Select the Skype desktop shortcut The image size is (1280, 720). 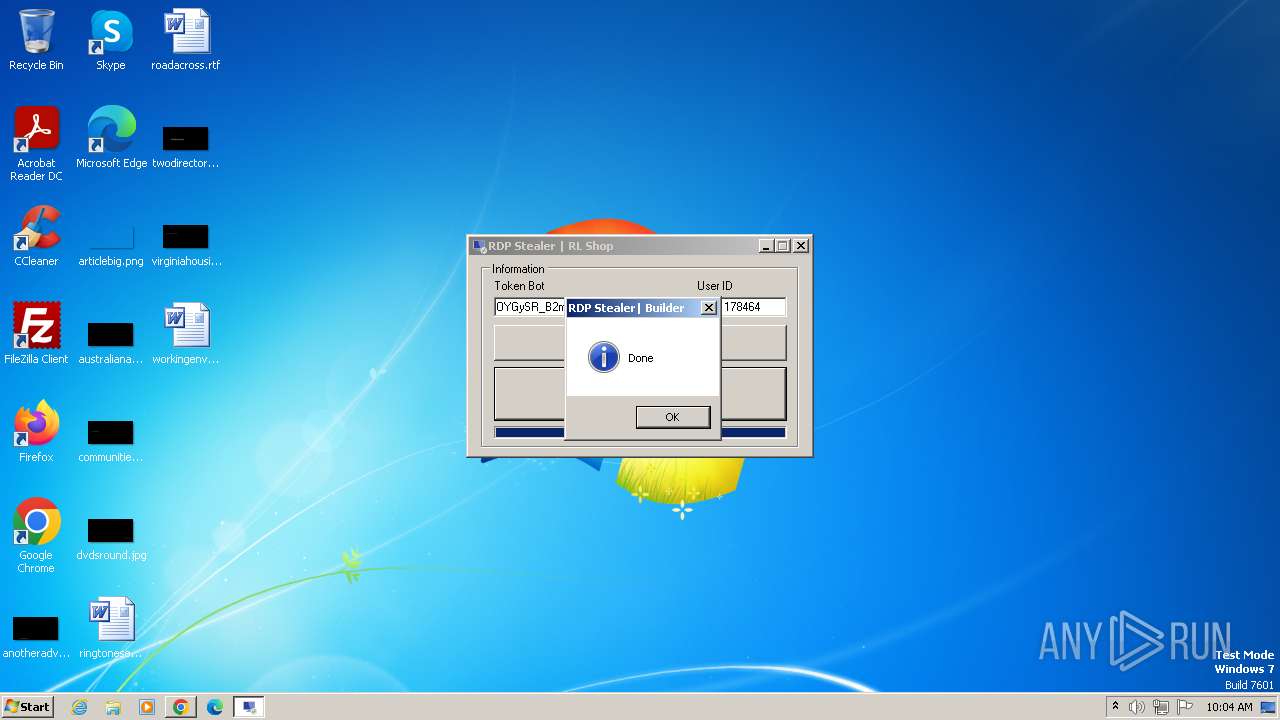111,41
